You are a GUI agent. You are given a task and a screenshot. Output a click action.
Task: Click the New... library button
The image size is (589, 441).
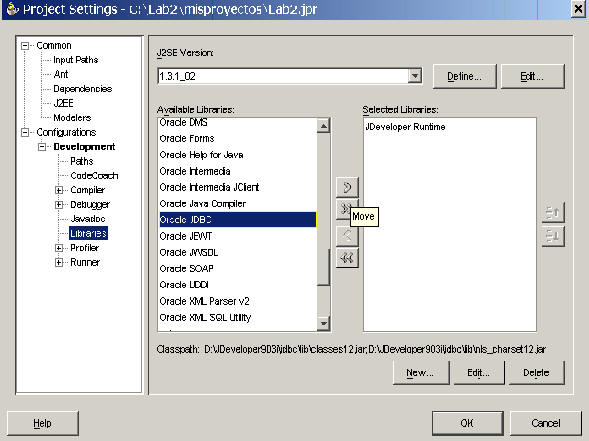pyautogui.click(x=421, y=373)
